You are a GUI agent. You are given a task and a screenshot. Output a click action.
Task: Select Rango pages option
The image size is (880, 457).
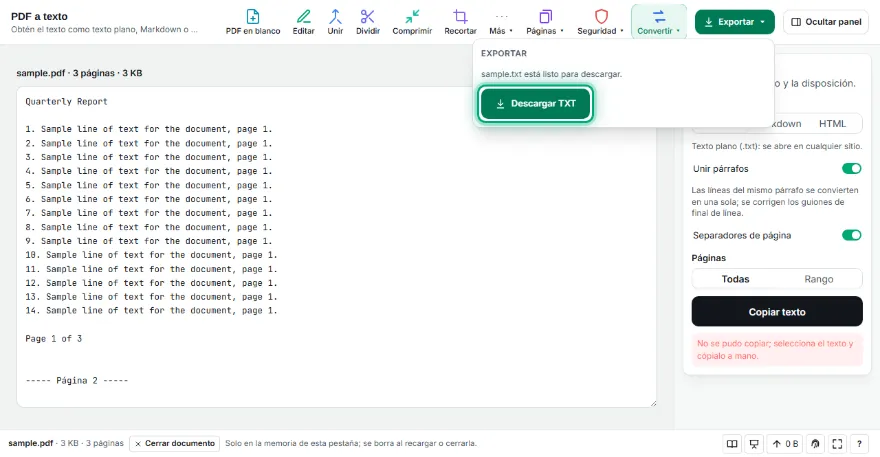(x=819, y=279)
